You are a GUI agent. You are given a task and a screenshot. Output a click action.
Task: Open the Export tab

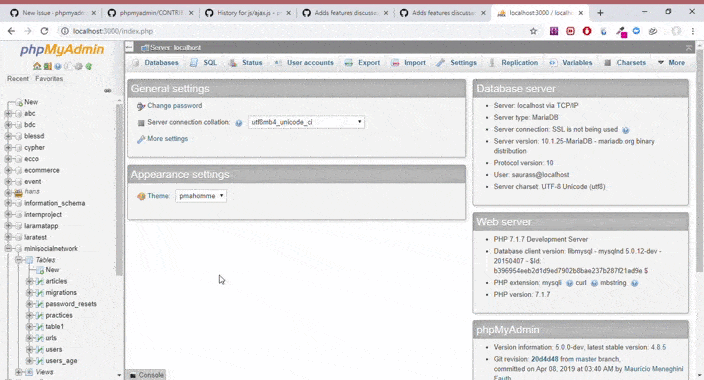(362, 63)
